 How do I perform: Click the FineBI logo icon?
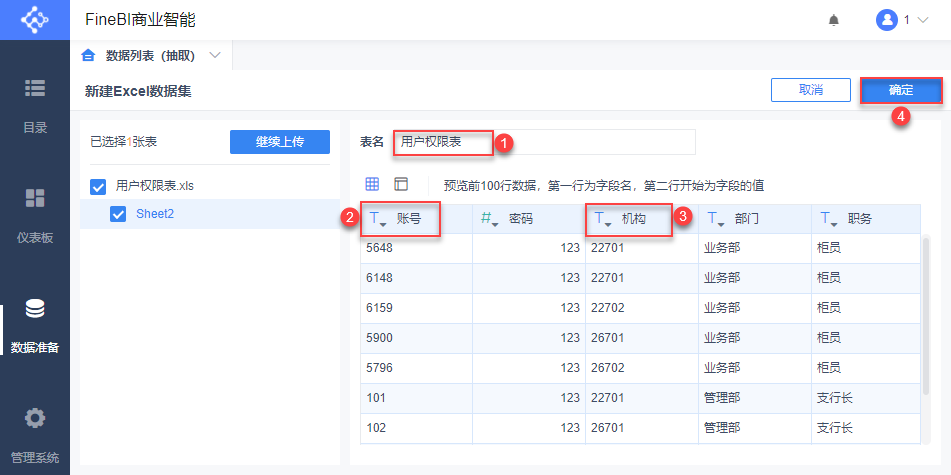[35, 19]
